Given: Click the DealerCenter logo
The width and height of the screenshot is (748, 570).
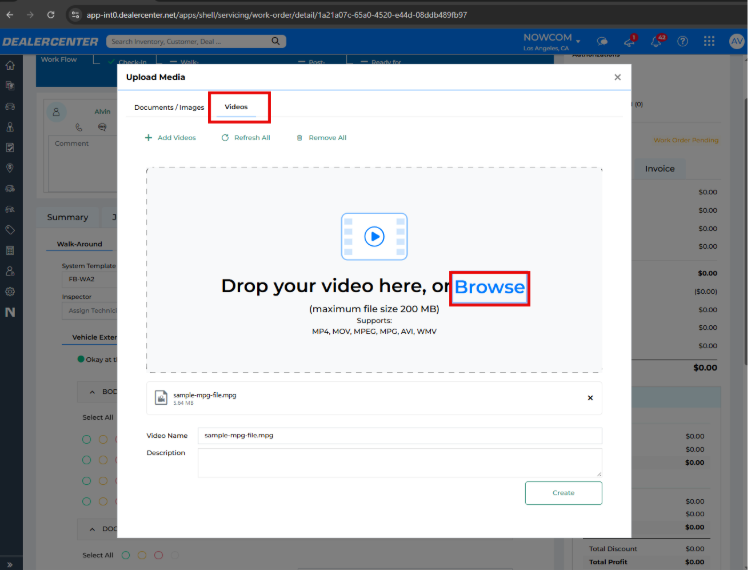Looking at the screenshot, I should pos(50,41).
